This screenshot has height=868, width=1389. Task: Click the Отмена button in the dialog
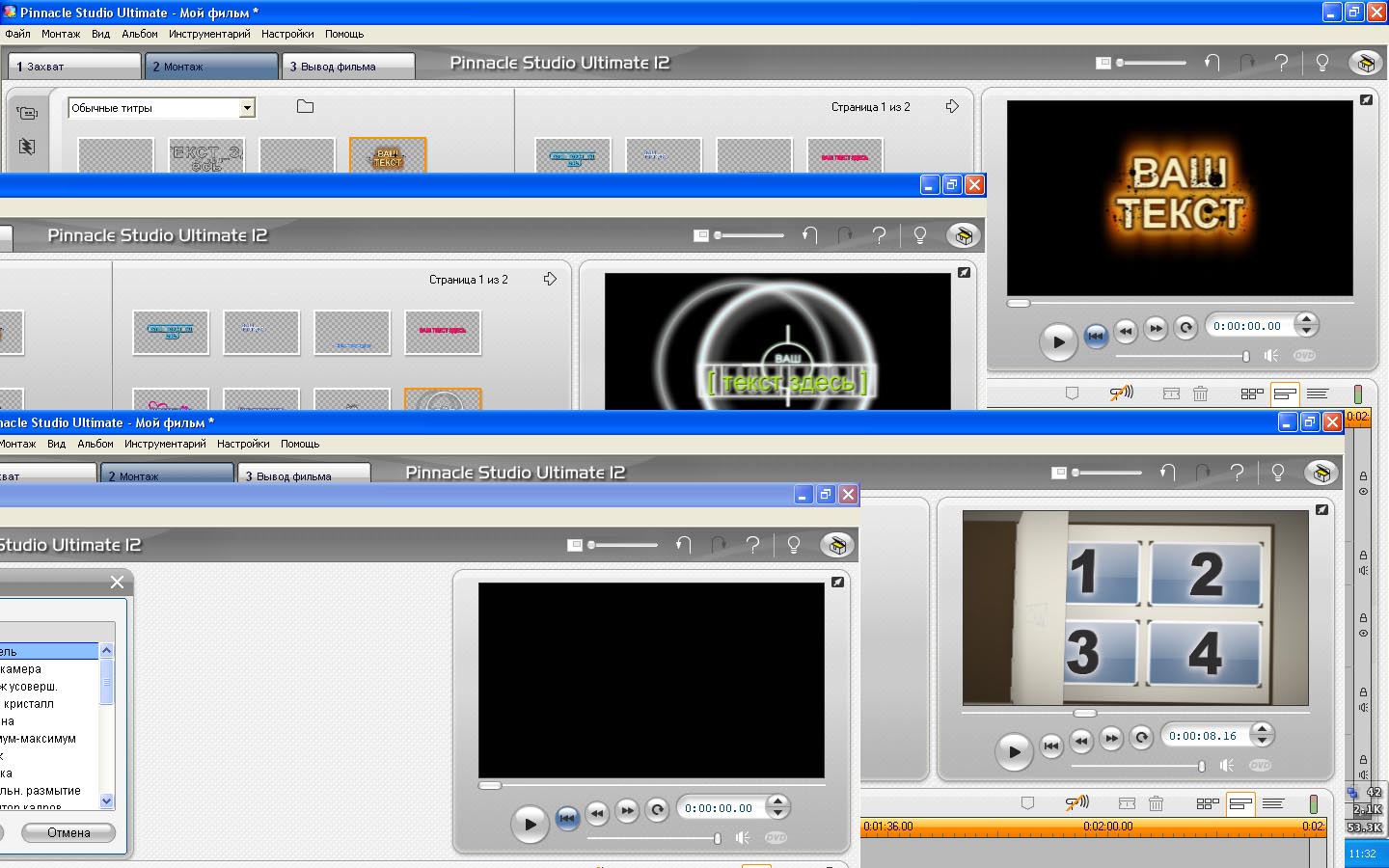pyautogui.click(x=68, y=832)
